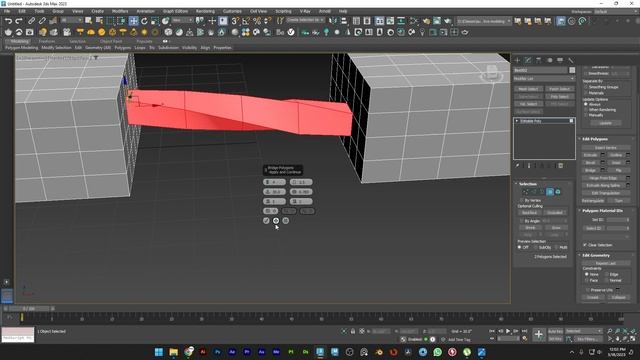Open the Animation menu
This screenshot has height=360, width=640.
pos(145,11)
